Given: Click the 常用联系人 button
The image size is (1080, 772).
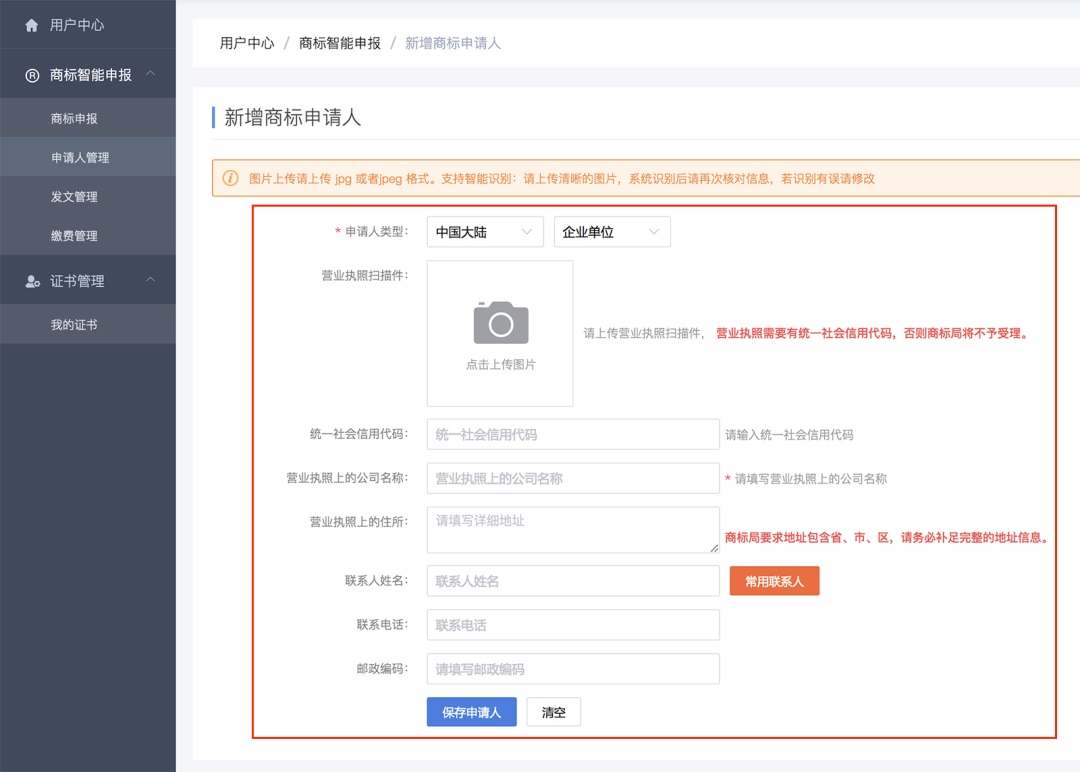Looking at the screenshot, I should tap(774, 581).
